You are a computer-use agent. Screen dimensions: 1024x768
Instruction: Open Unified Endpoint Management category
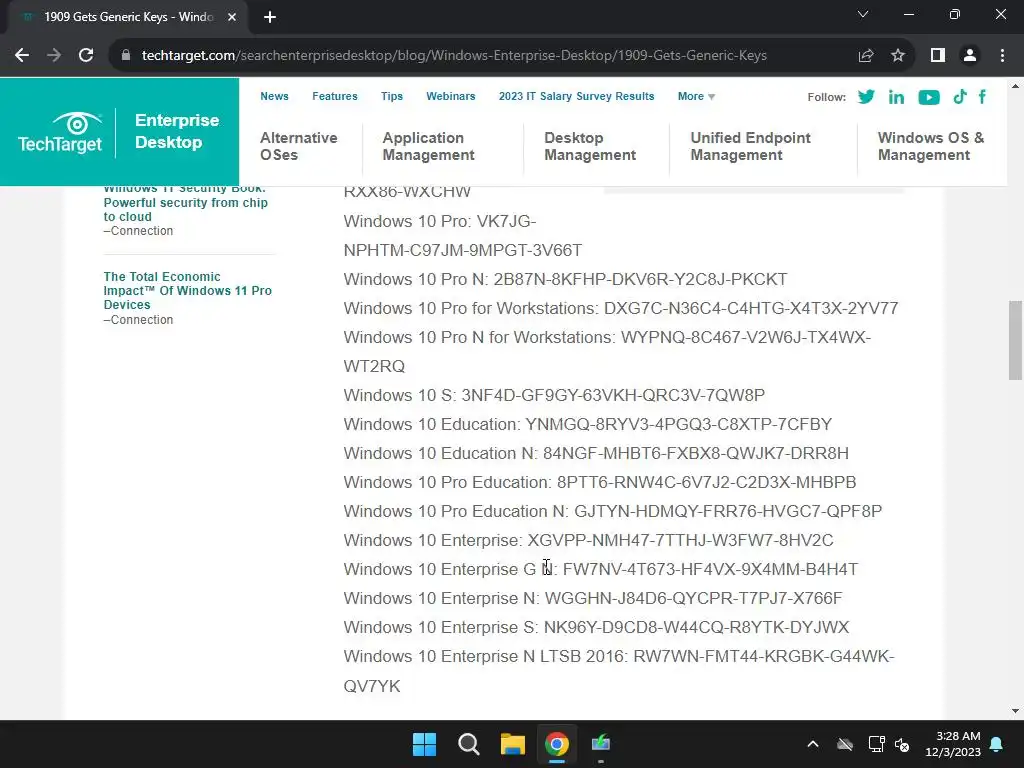click(750, 146)
